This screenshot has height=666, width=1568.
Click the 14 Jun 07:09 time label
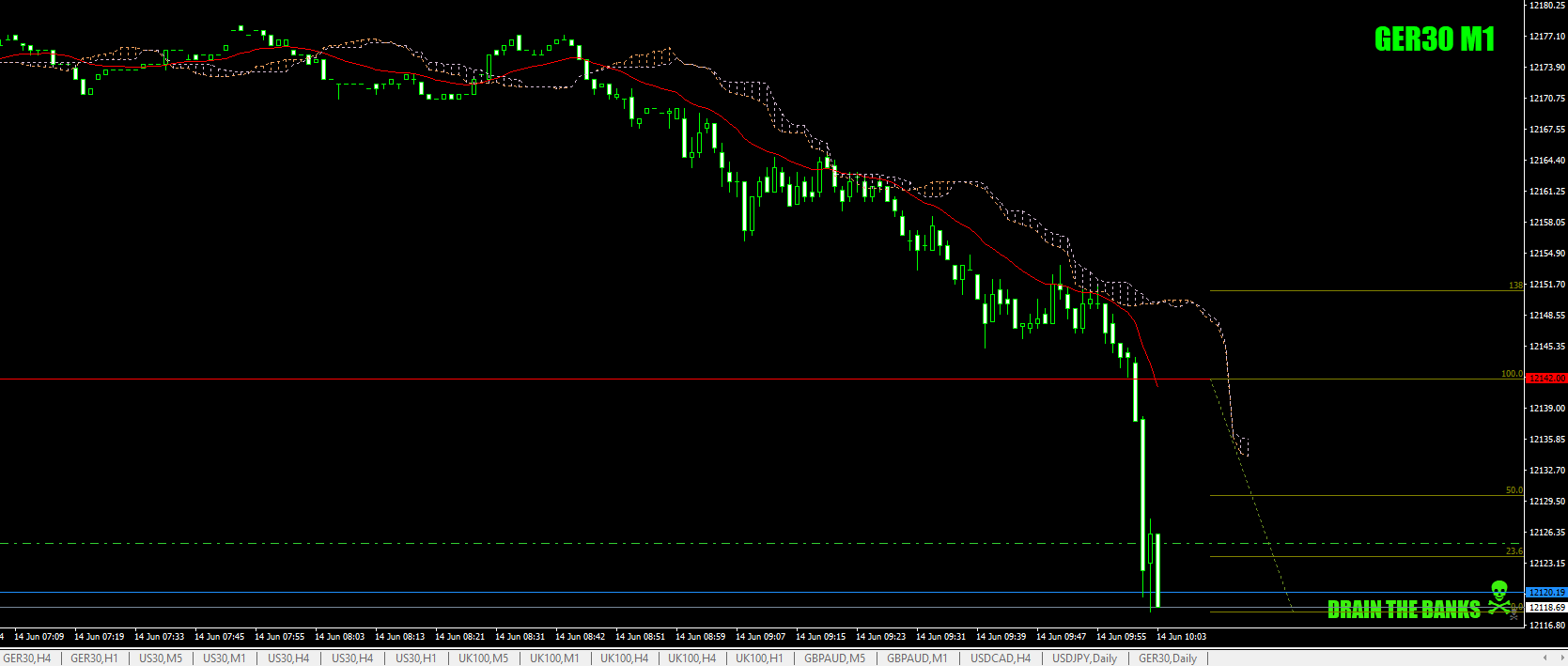pyautogui.click(x=39, y=637)
